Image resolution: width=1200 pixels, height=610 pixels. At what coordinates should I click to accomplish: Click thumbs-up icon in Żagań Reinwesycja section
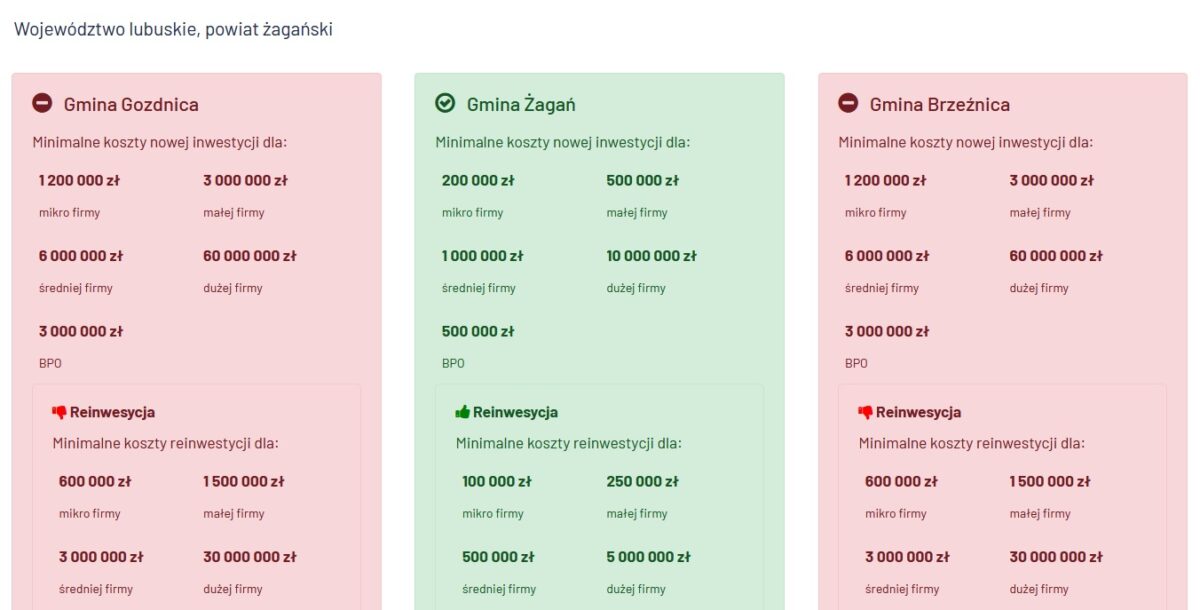coord(462,412)
